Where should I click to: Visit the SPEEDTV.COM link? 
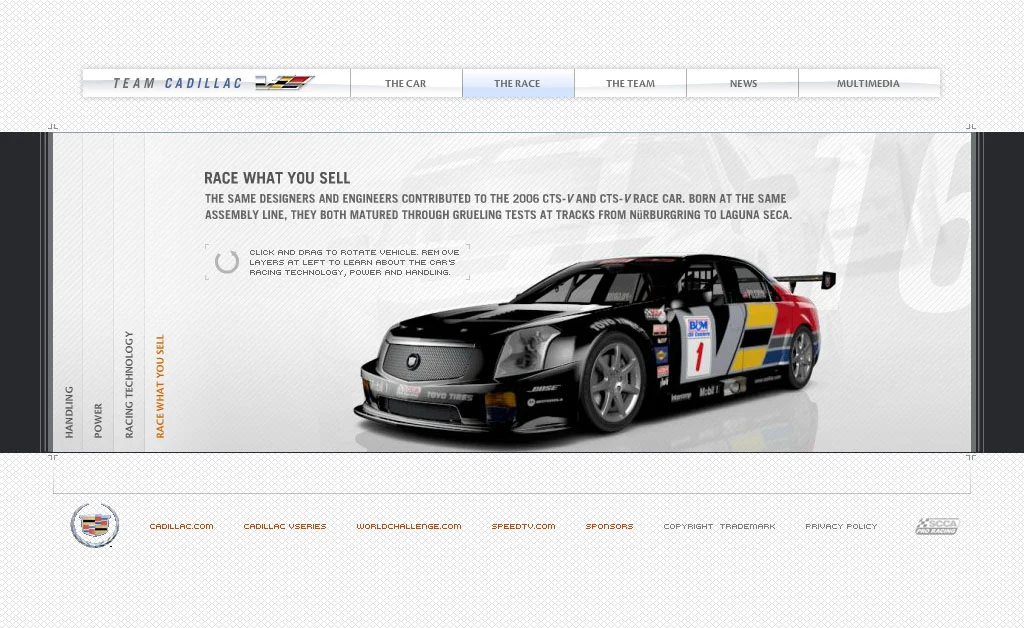pos(524,526)
